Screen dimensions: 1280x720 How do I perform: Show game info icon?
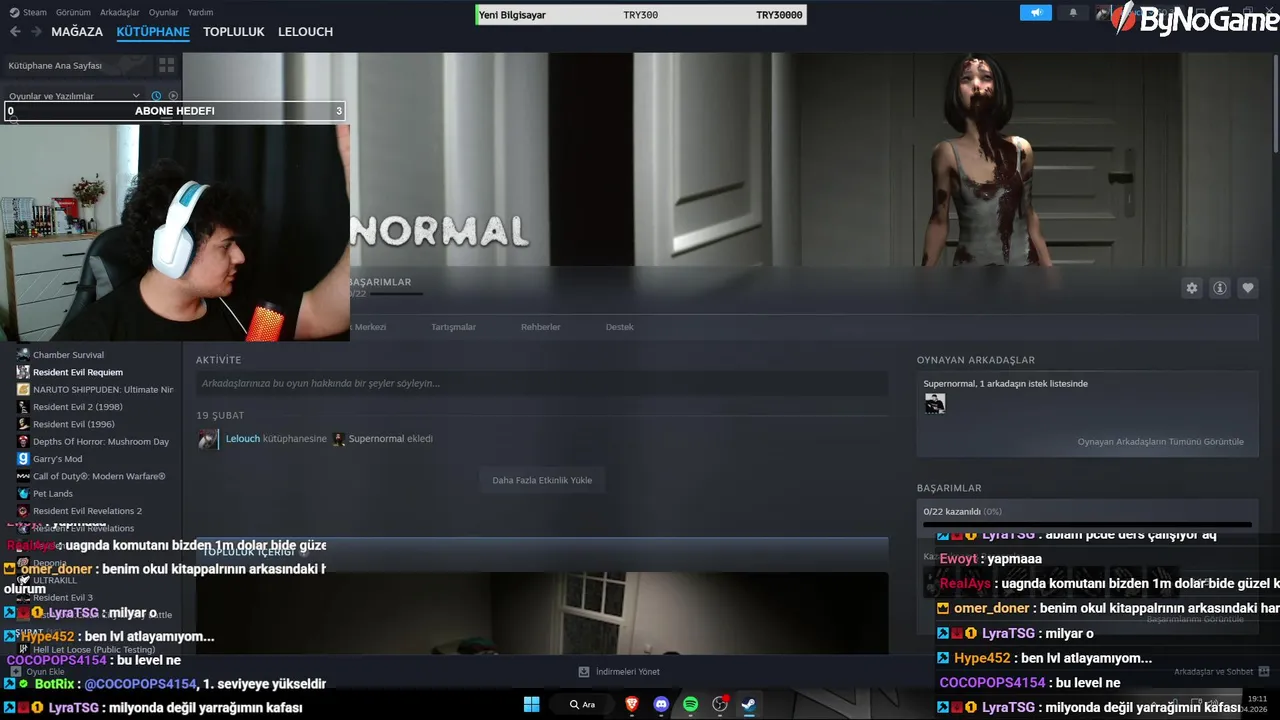click(1220, 288)
